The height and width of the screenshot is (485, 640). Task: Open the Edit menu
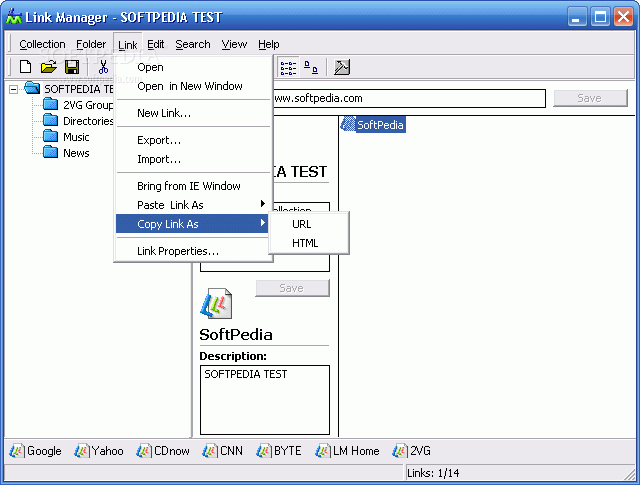pyautogui.click(x=156, y=44)
